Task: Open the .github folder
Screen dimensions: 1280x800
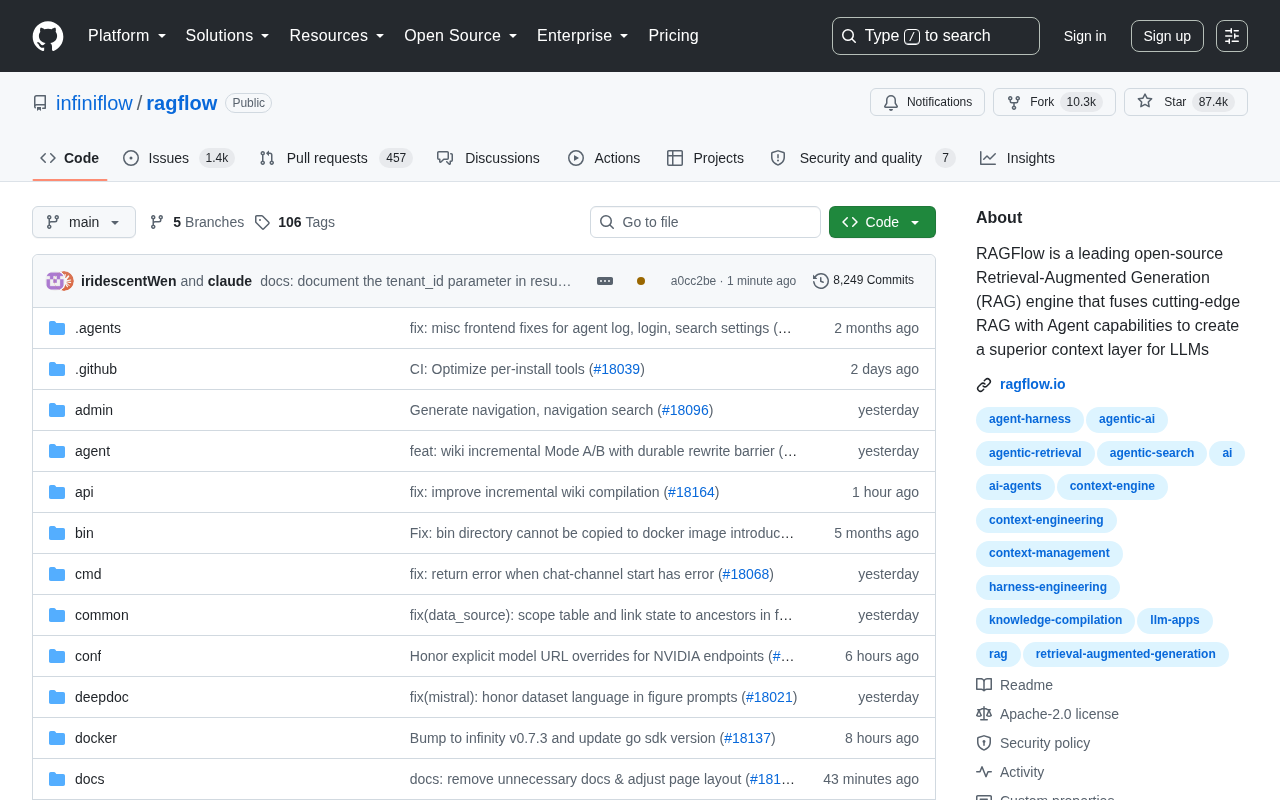Action: coord(96,369)
